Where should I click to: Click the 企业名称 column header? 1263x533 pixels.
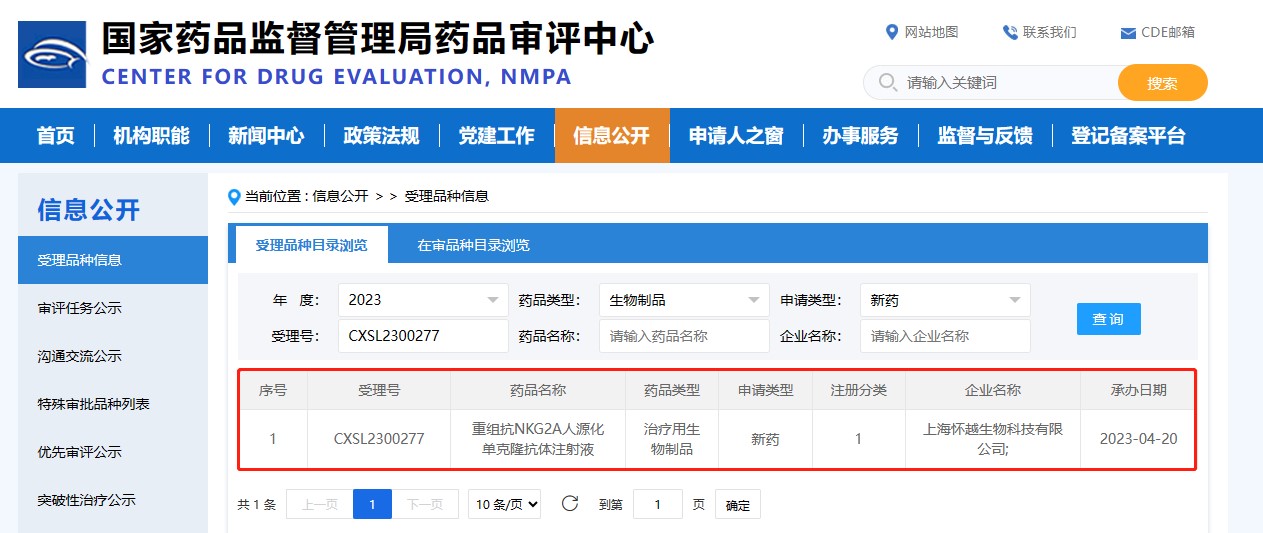pyautogui.click(x=993, y=390)
